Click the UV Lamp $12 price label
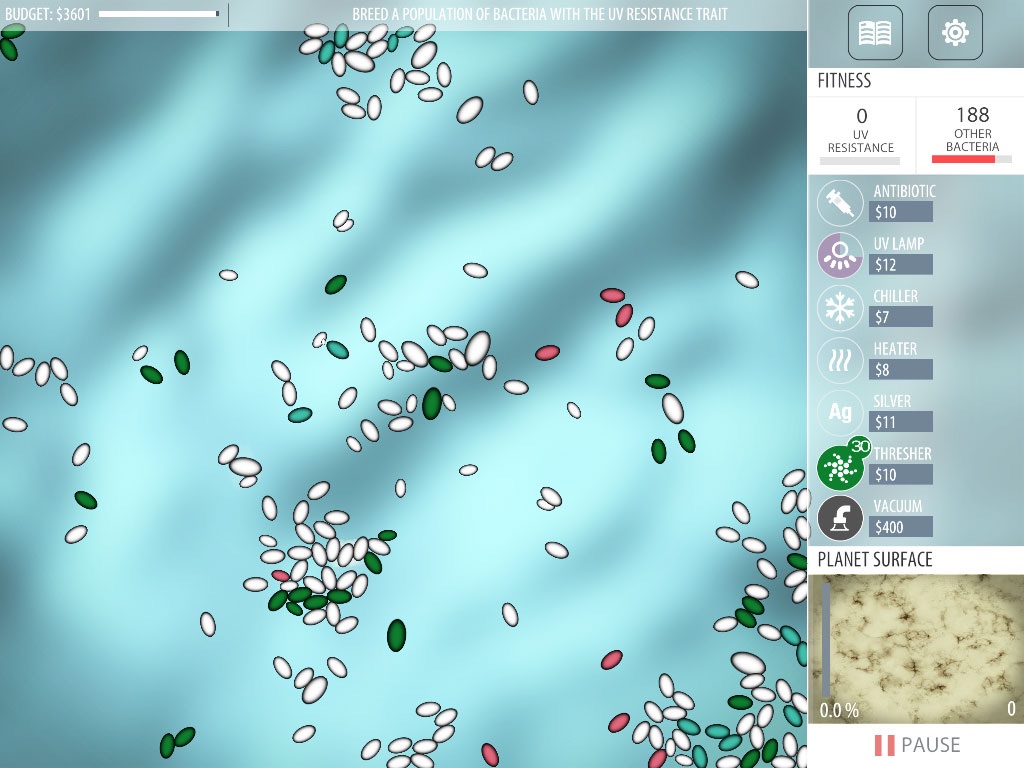This screenshot has height=768, width=1024. (x=901, y=264)
